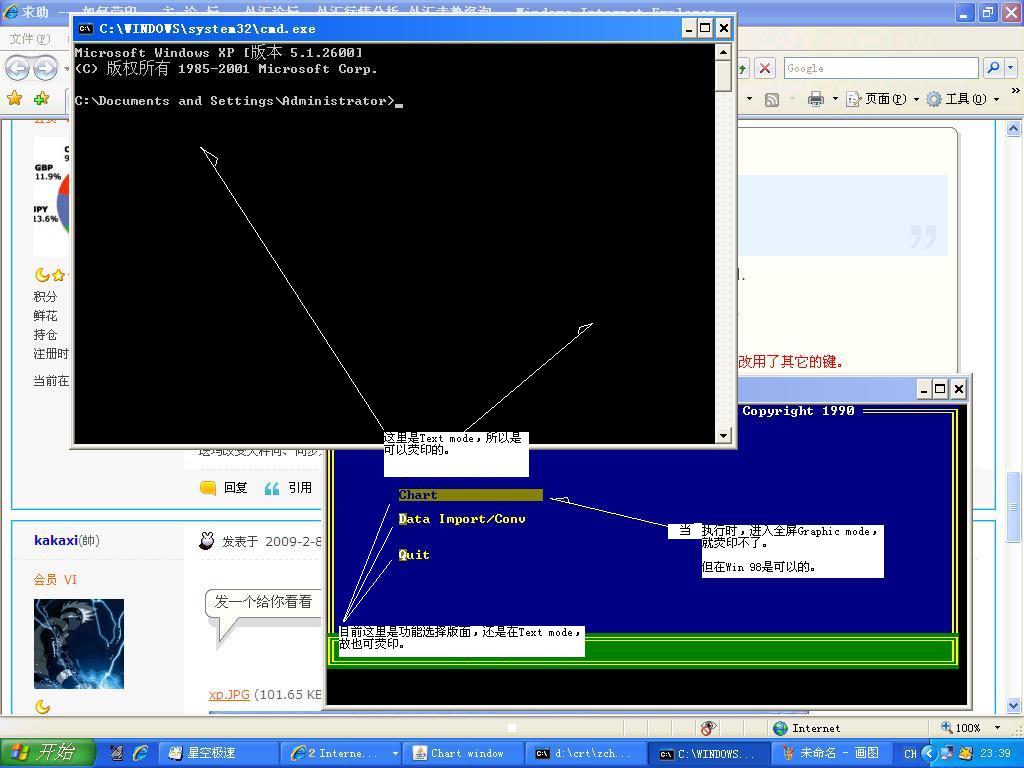Click the 回复 reply speech bubble icon
The width and height of the screenshot is (1024, 768).
[x=208, y=488]
